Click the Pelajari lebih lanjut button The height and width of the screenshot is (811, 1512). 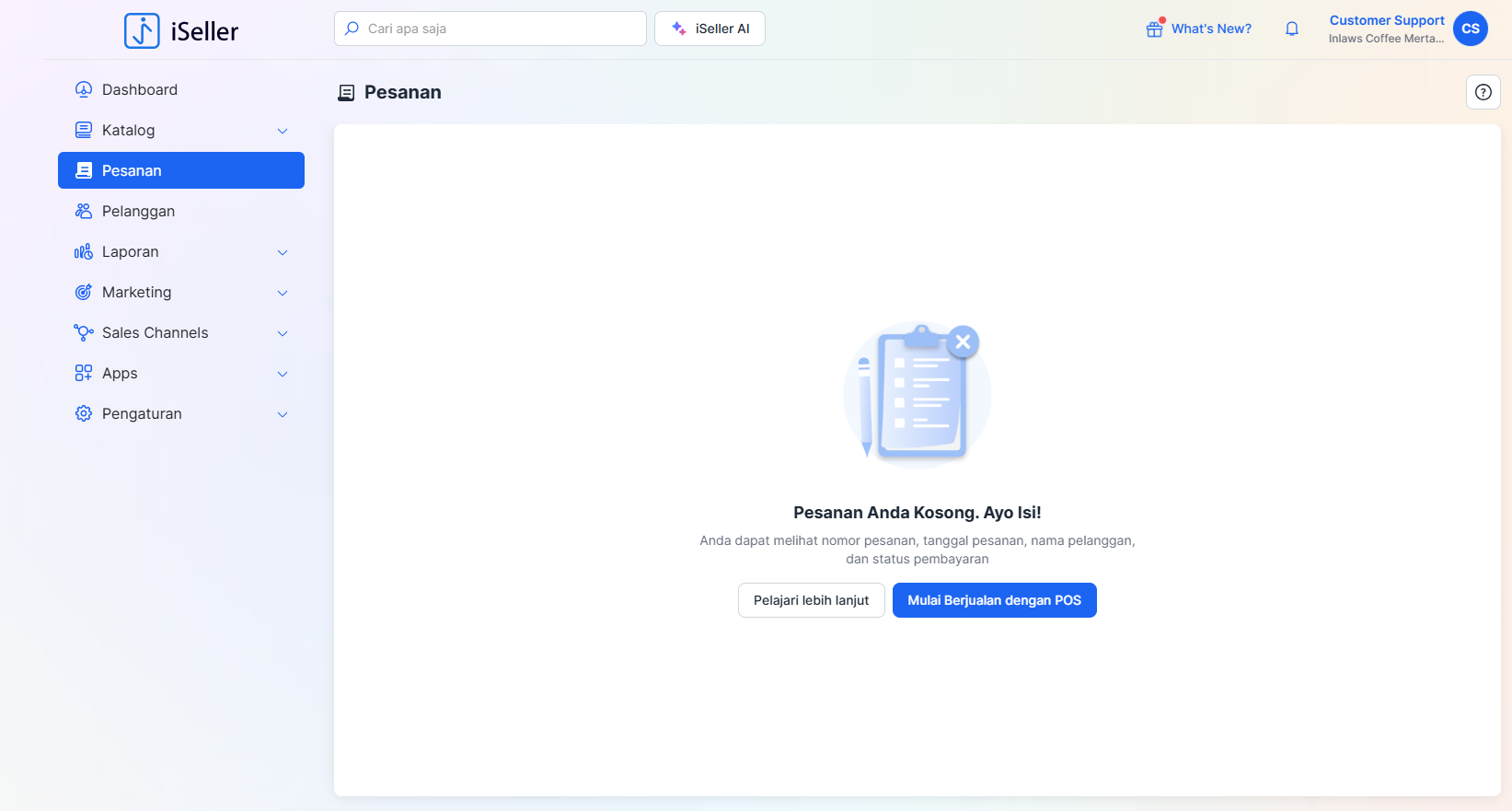point(811,600)
